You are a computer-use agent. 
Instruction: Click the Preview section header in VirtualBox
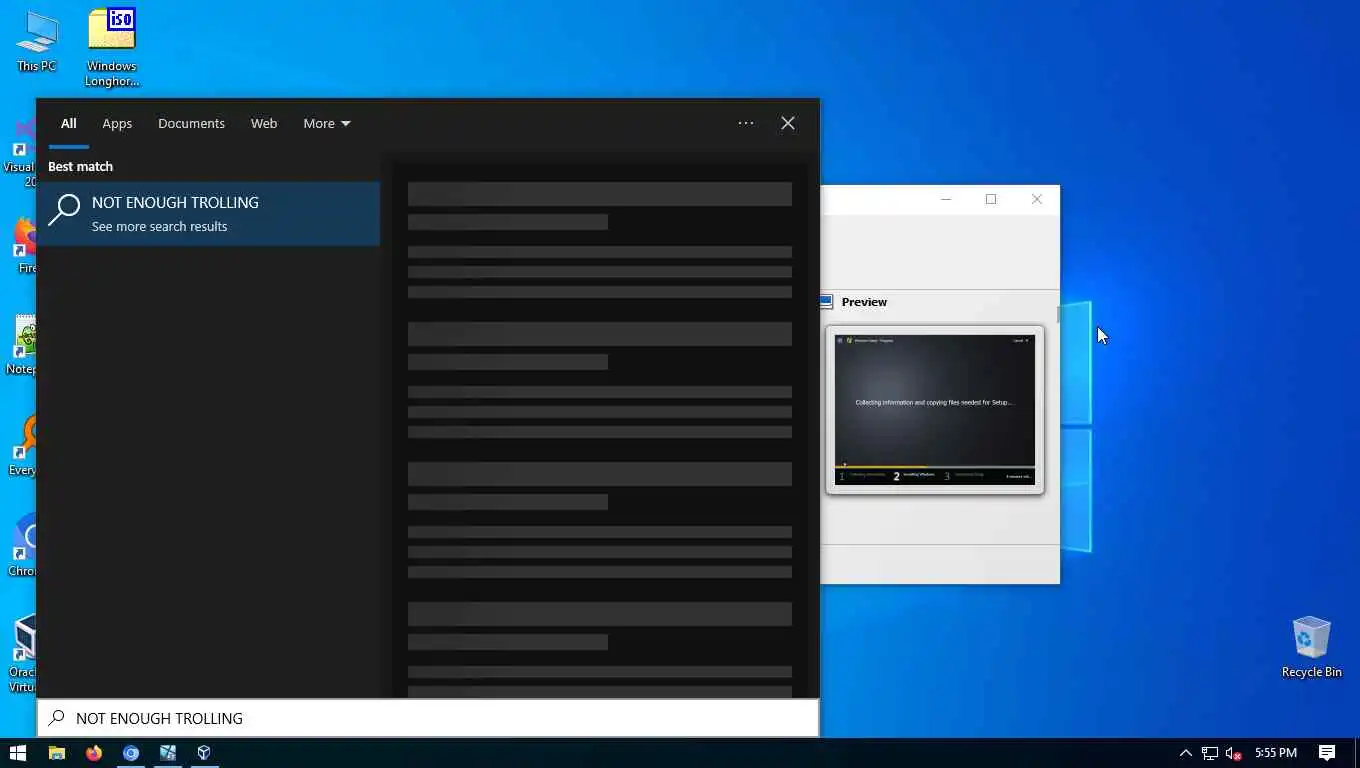pyautogui.click(x=864, y=302)
